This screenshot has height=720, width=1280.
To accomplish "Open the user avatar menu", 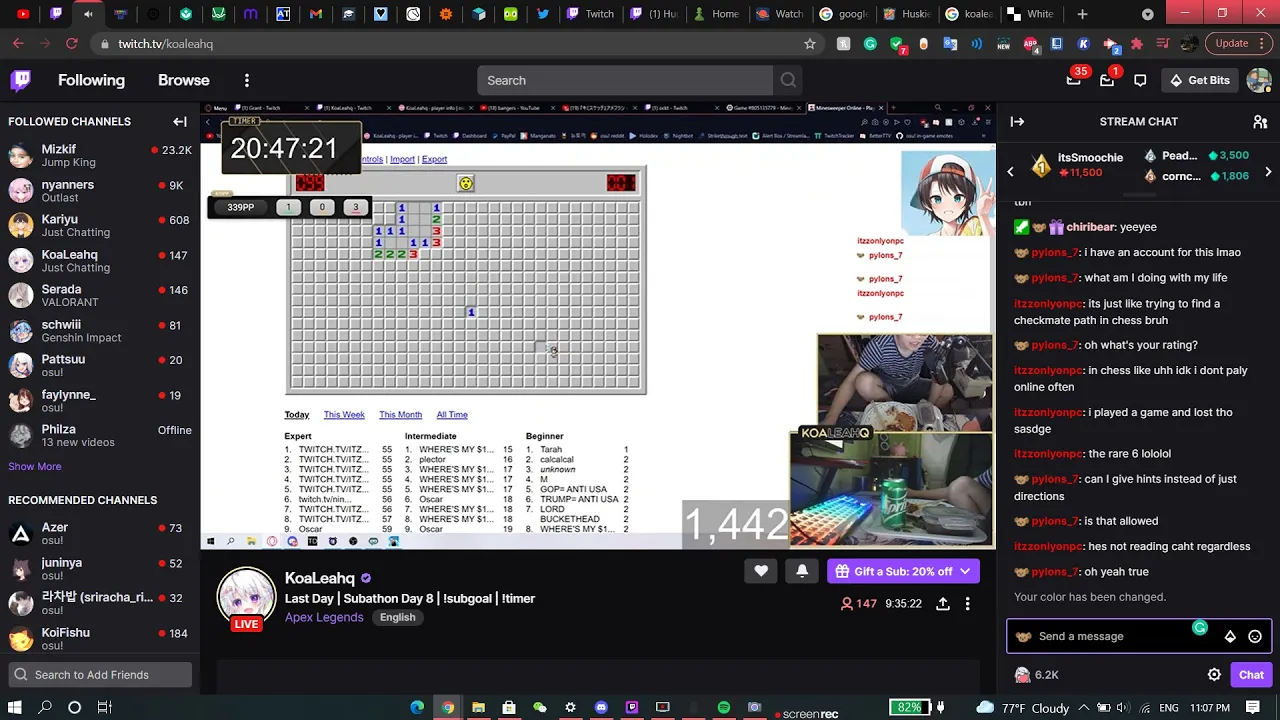I will point(1259,80).
